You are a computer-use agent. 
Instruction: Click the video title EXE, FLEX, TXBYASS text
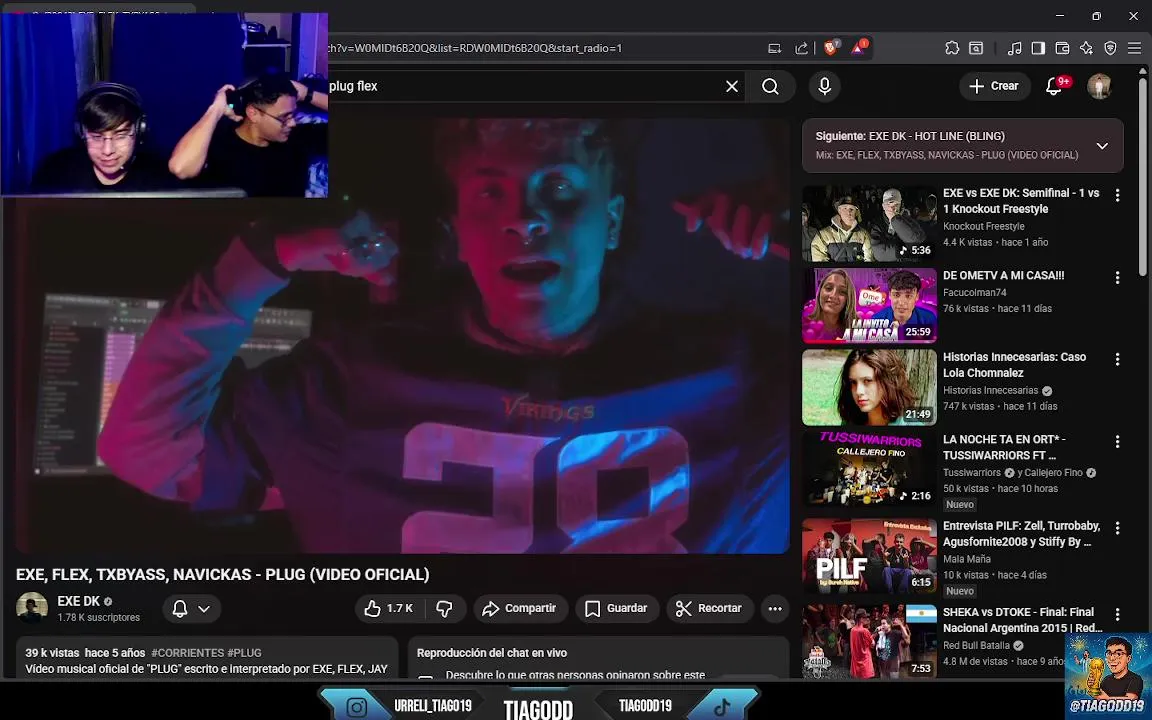point(223,575)
